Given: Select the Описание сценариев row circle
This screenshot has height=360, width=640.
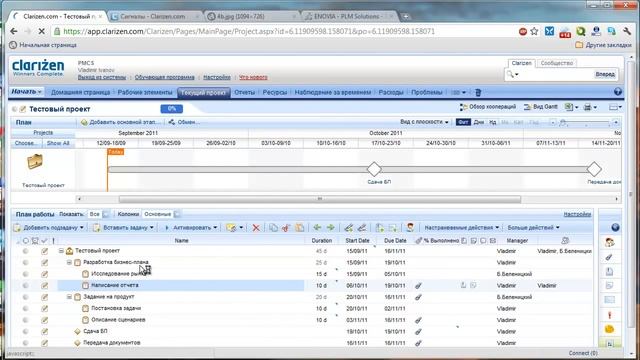Looking at the screenshot, I should (26, 320).
